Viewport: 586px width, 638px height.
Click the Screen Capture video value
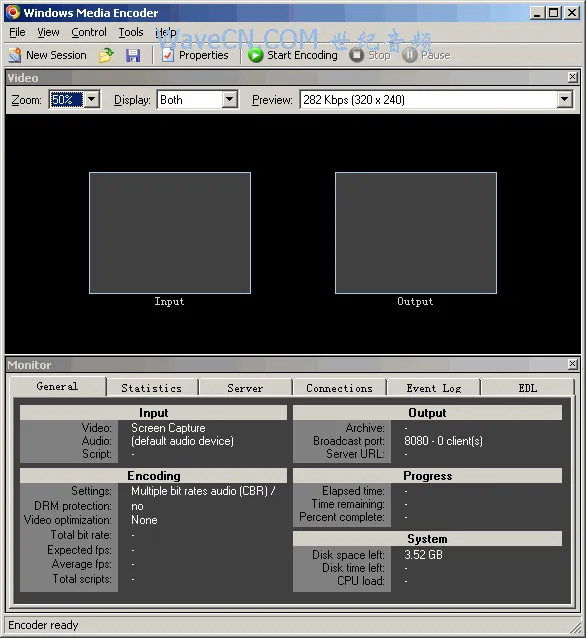168,428
